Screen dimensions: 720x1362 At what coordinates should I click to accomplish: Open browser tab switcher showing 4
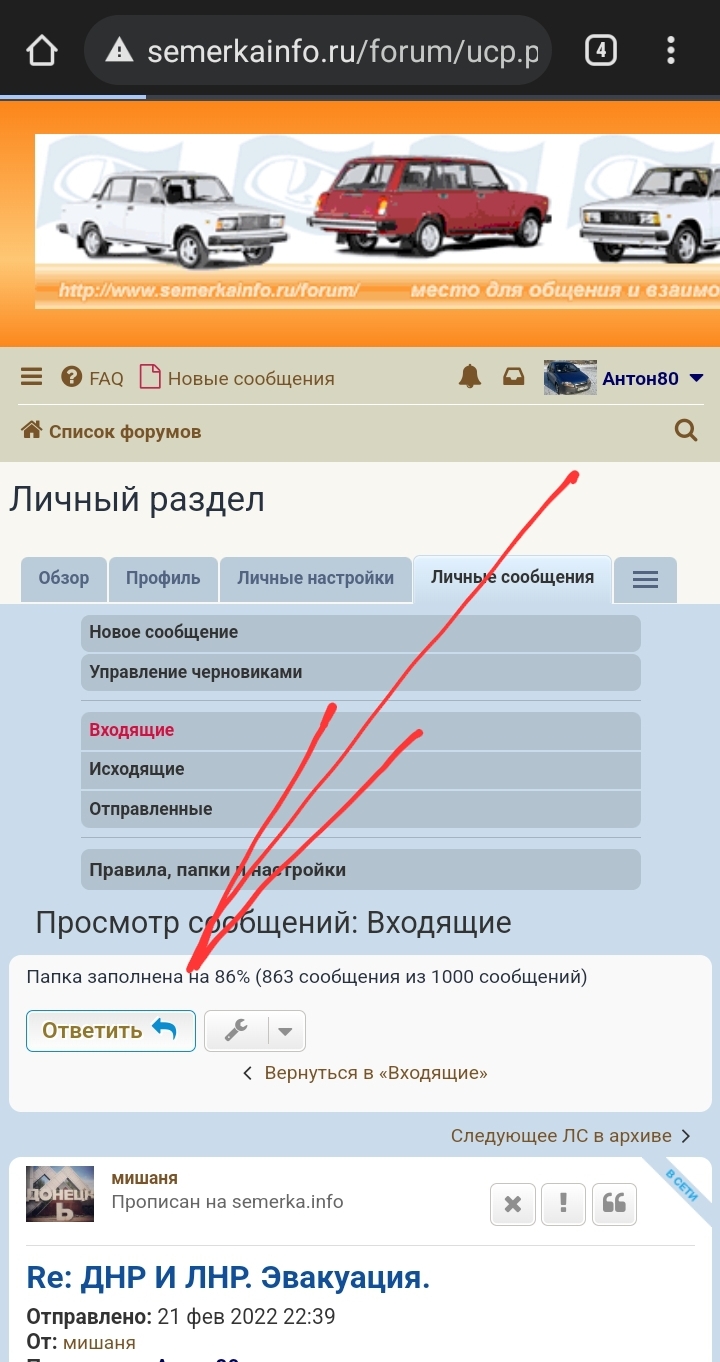pos(600,50)
